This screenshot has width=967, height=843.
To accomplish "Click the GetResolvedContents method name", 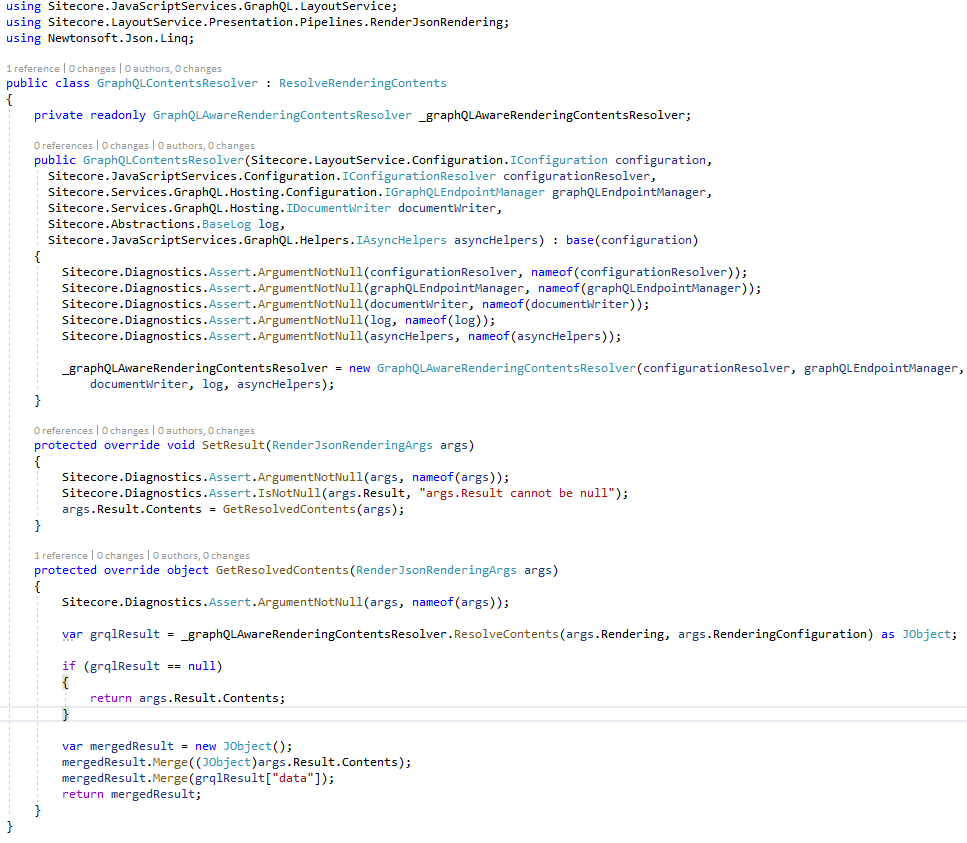I will [266, 569].
